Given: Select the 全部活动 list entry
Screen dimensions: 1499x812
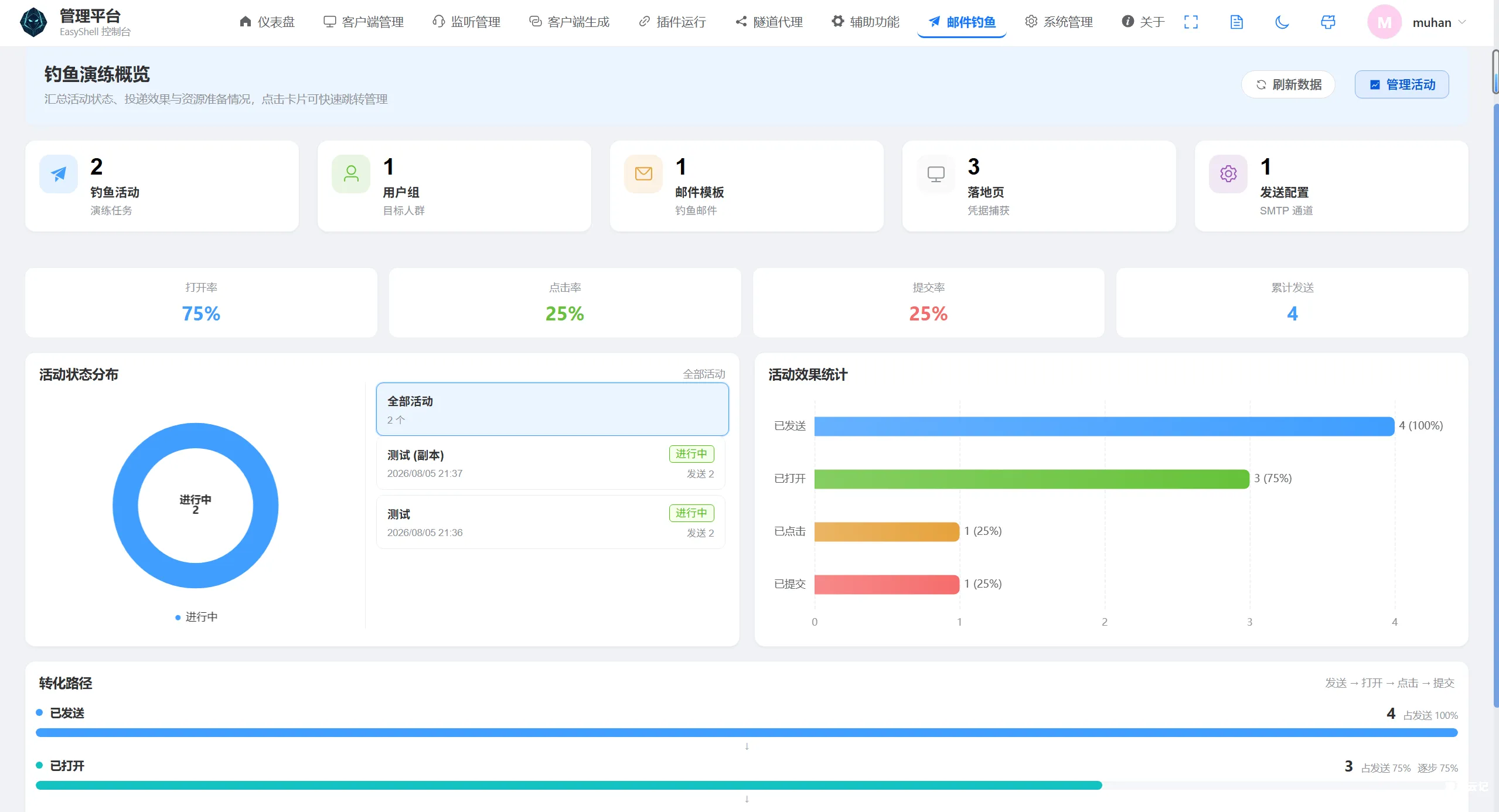Looking at the screenshot, I should click(x=552, y=409).
